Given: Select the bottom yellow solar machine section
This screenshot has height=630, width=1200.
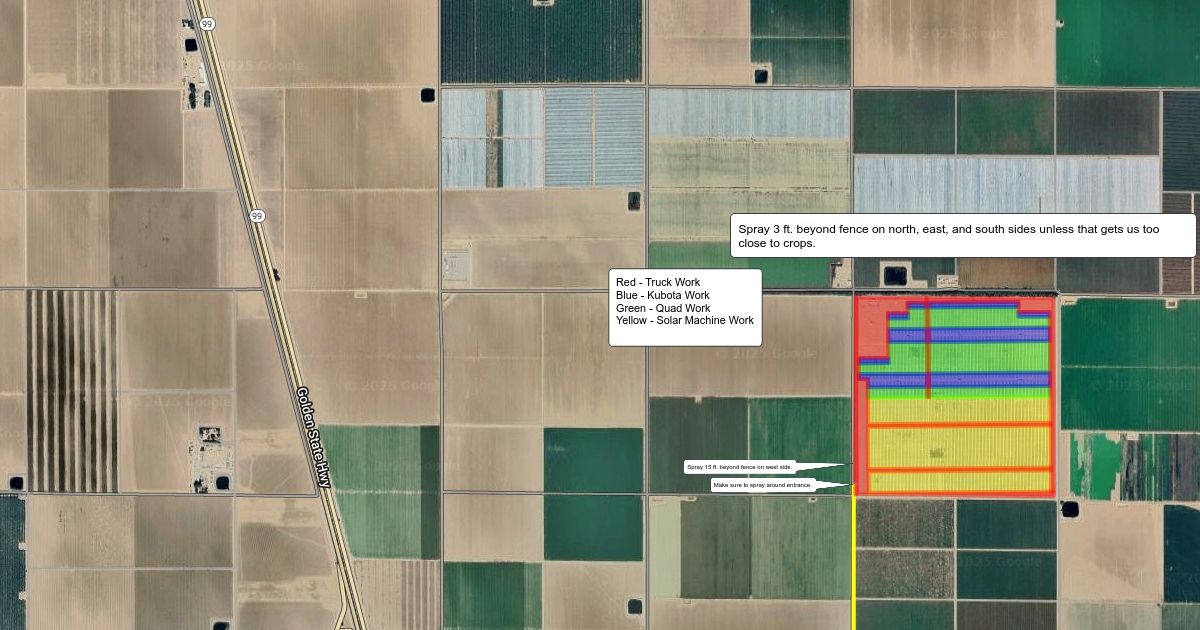Looking at the screenshot, I should pyautogui.click(x=958, y=481).
